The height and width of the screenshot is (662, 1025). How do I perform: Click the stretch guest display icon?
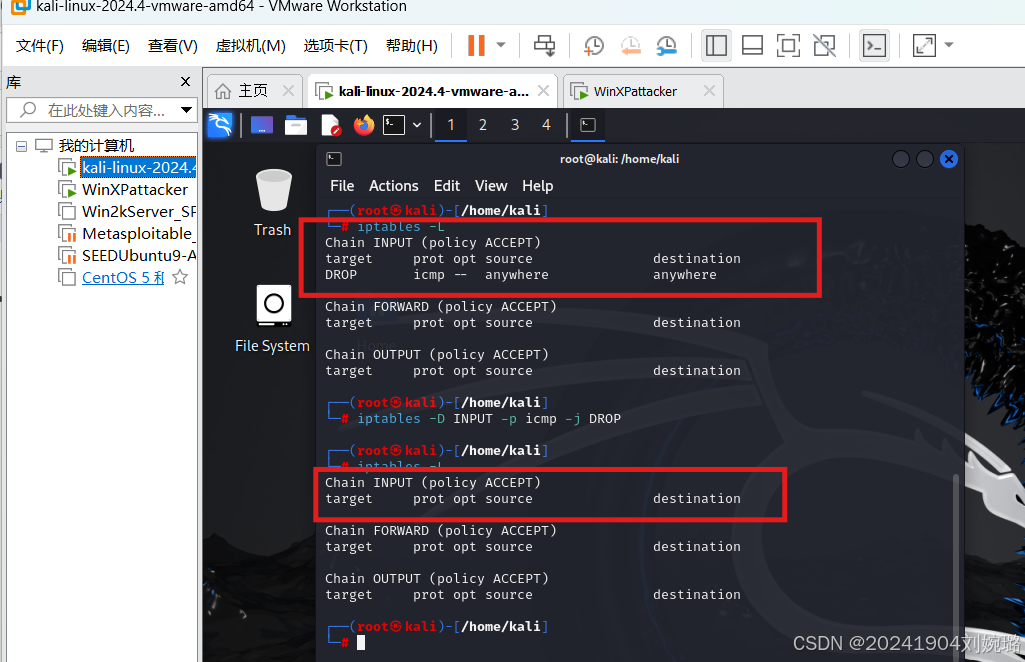tap(924, 45)
